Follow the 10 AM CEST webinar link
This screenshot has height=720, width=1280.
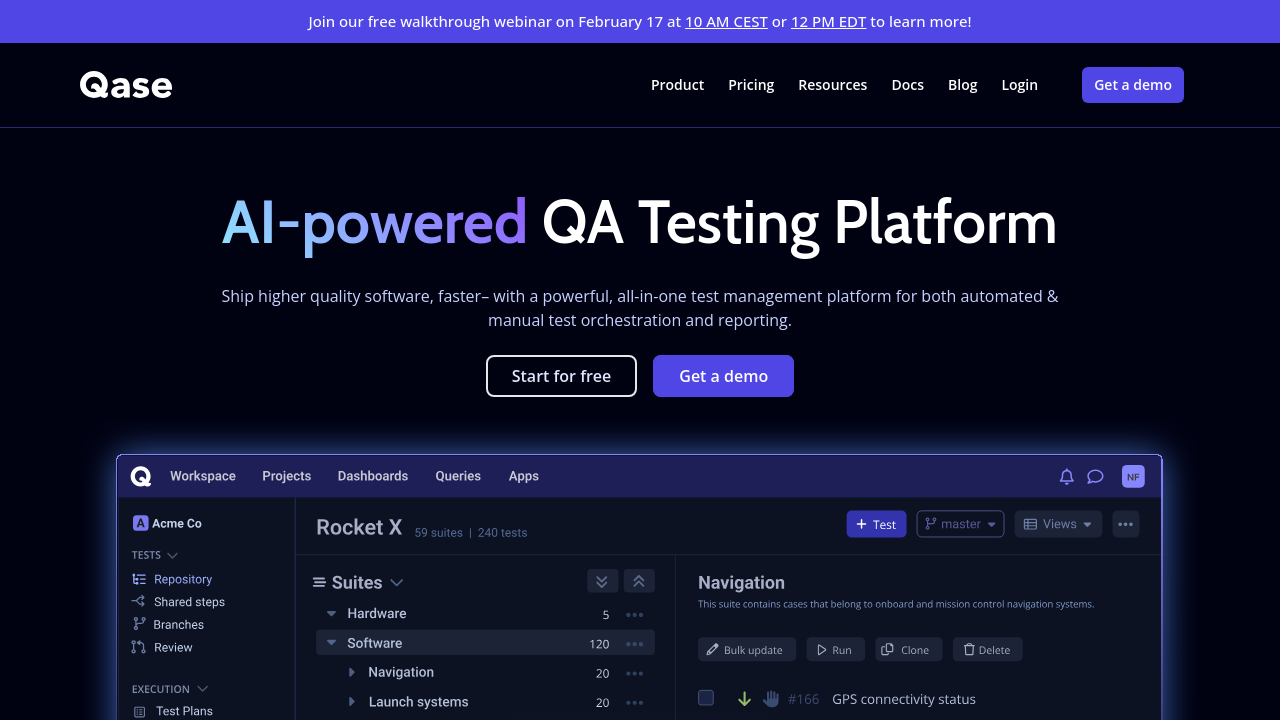click(726, 21)
